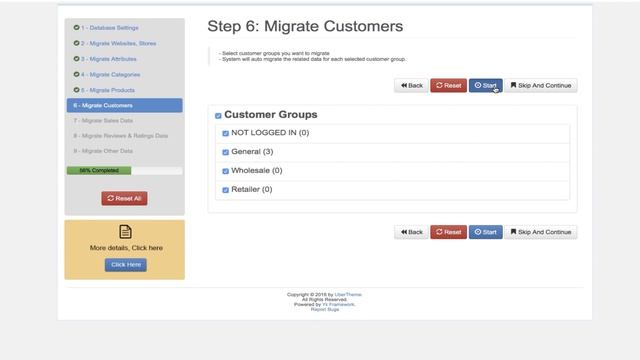640x360 pixels.
Task: Open step 9 Migrate Other Data
Action: tap(103, 151)
